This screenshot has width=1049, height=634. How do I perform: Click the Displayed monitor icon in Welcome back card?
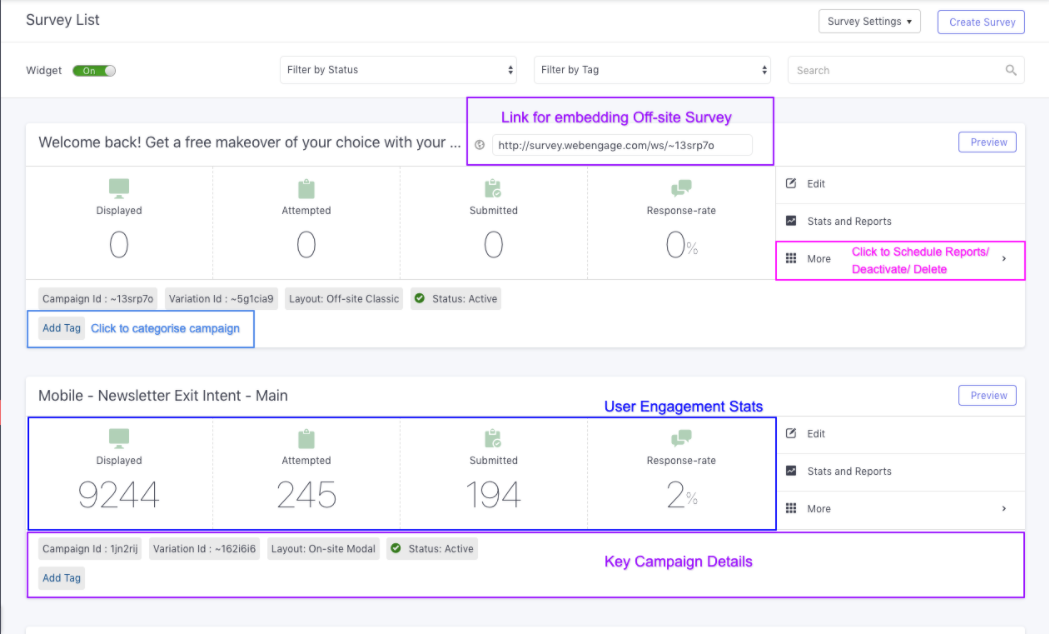(119, 188)
